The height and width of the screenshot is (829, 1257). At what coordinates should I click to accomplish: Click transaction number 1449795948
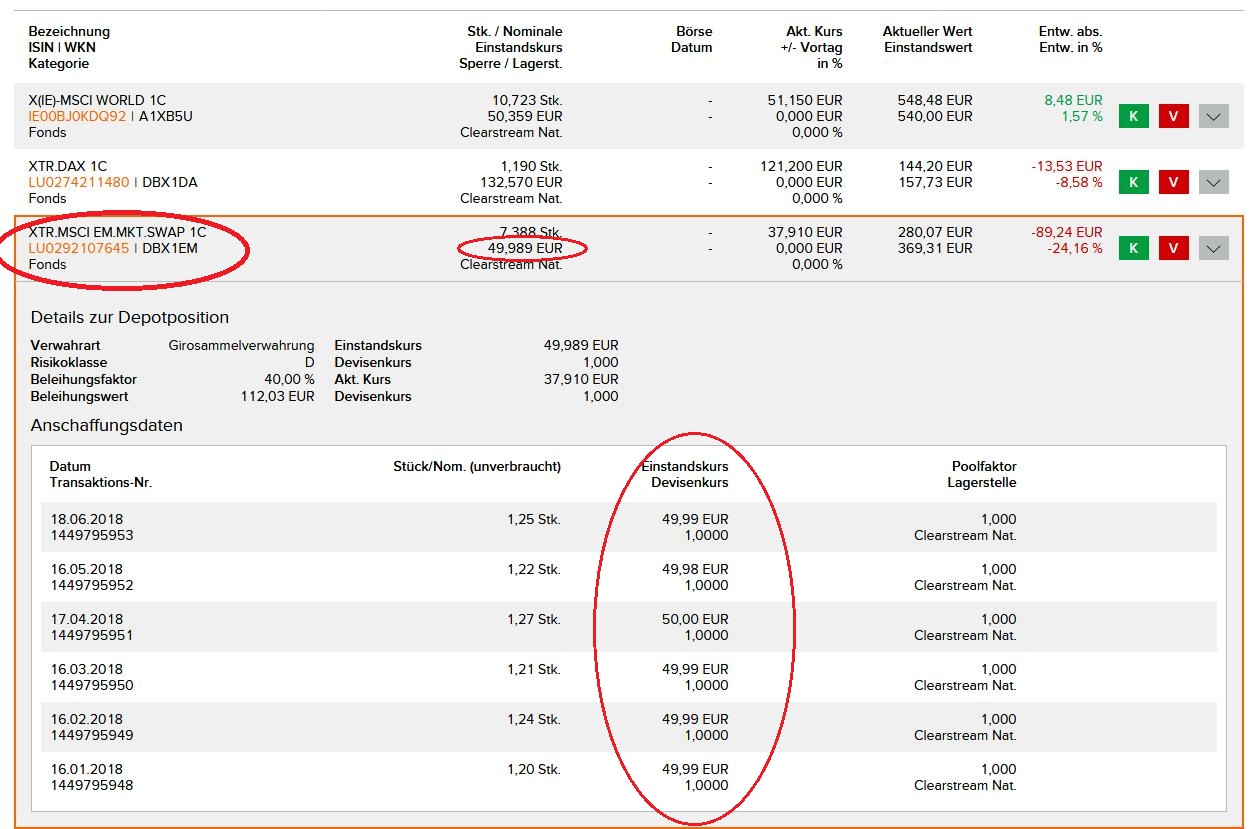(x=91, y=786)
